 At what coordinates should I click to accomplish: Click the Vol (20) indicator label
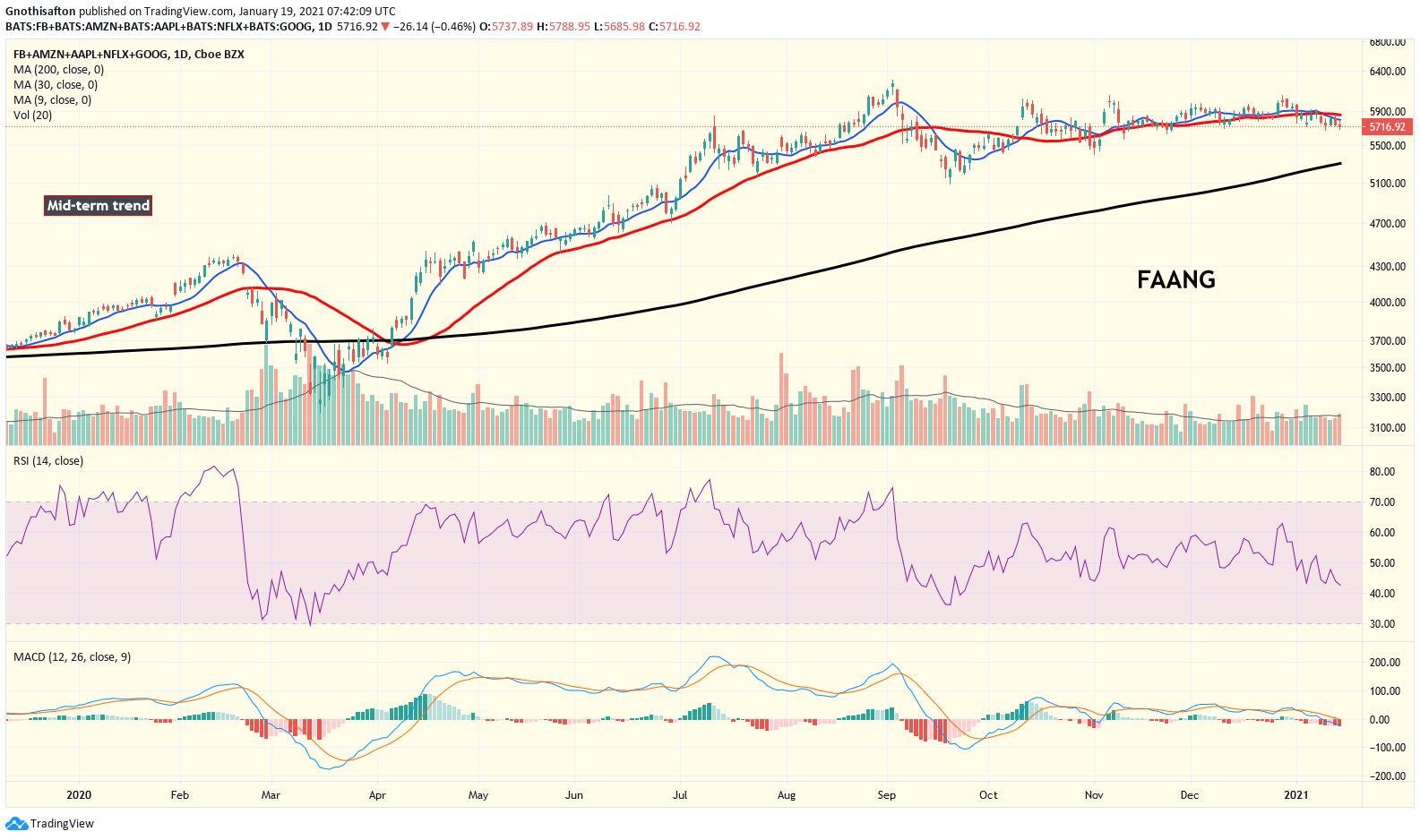32,116
